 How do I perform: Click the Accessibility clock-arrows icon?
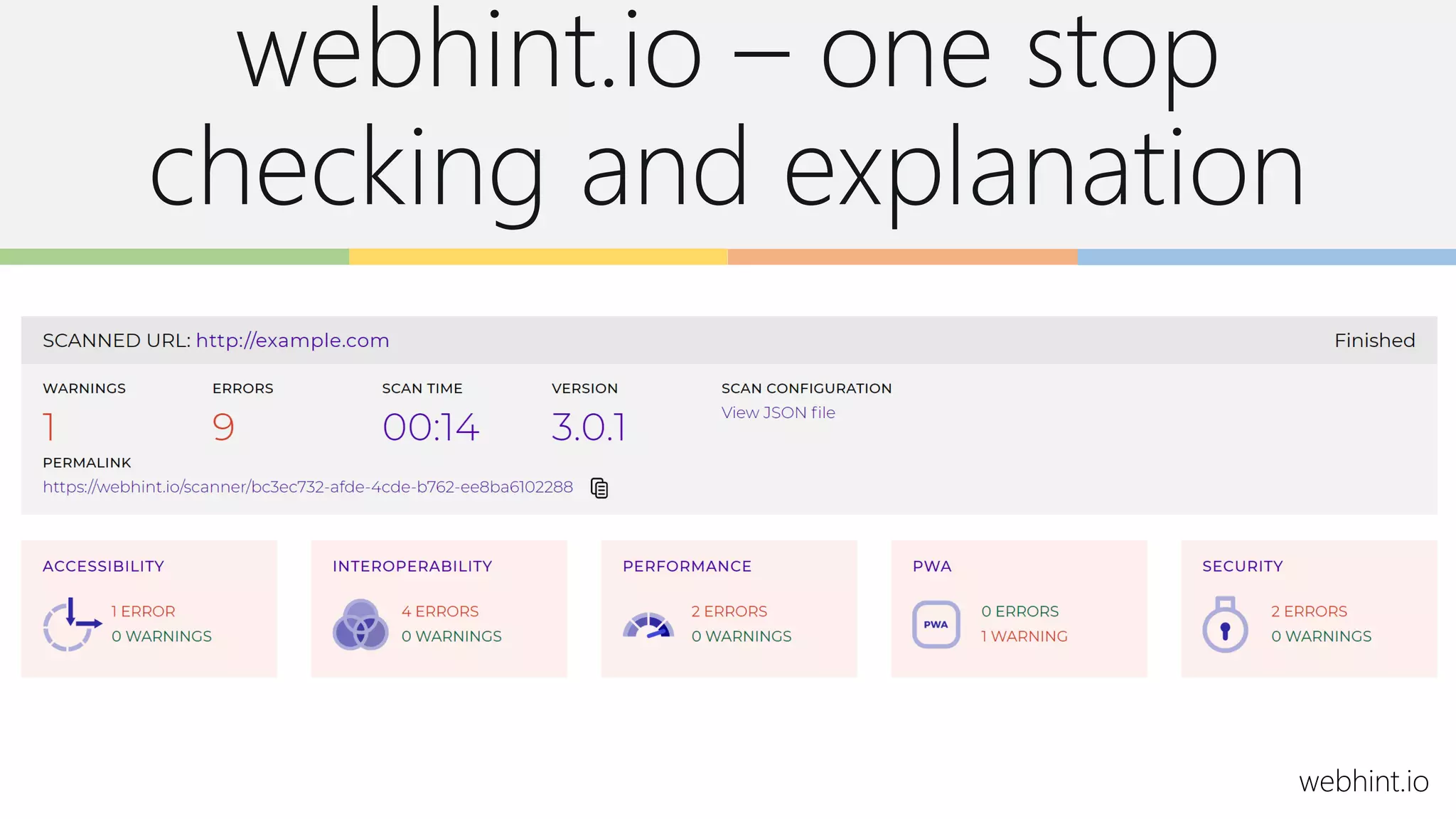[x=73, y=624]
